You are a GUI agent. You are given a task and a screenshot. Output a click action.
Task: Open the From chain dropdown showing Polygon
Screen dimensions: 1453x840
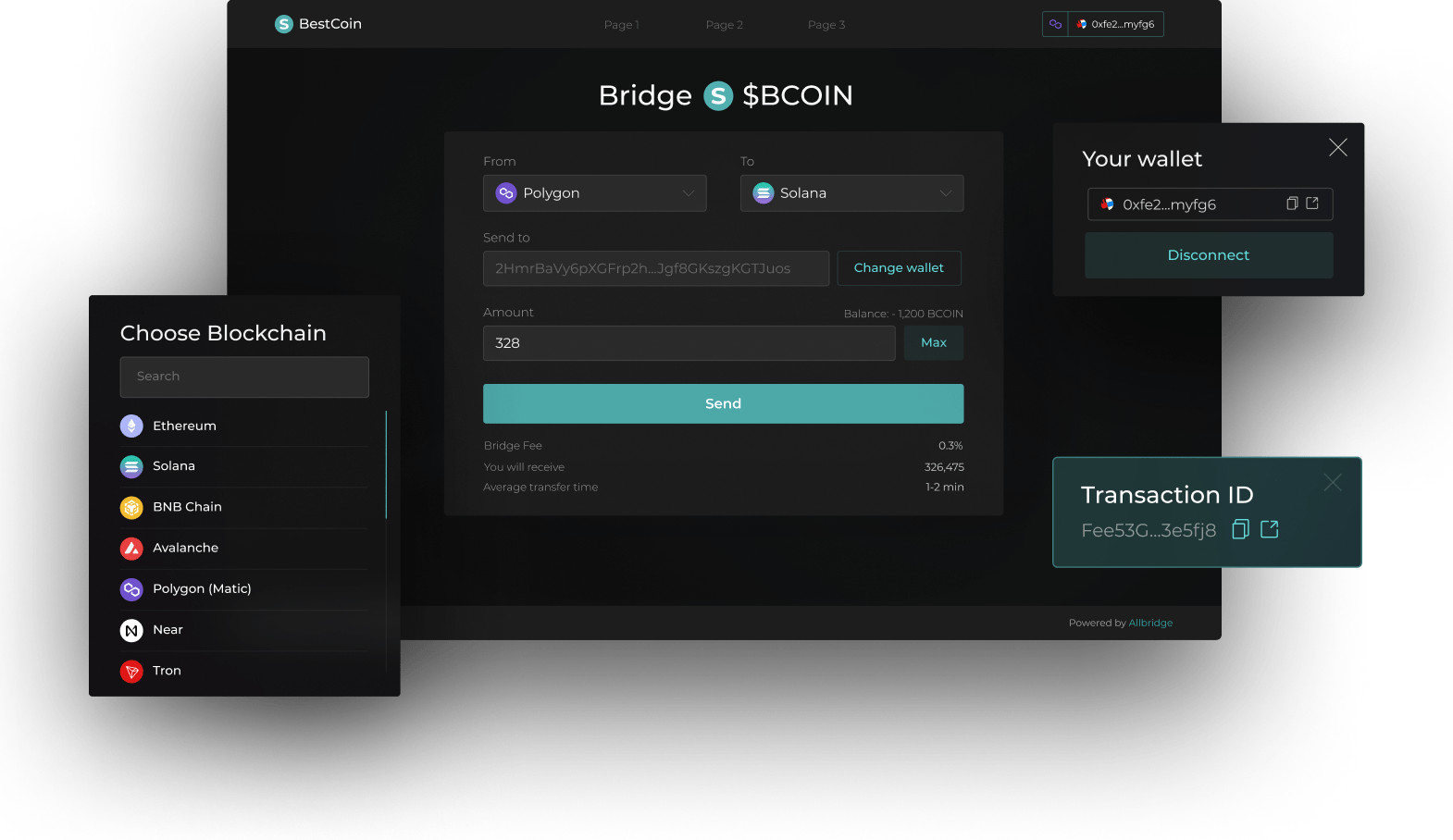tap(595, 193)
